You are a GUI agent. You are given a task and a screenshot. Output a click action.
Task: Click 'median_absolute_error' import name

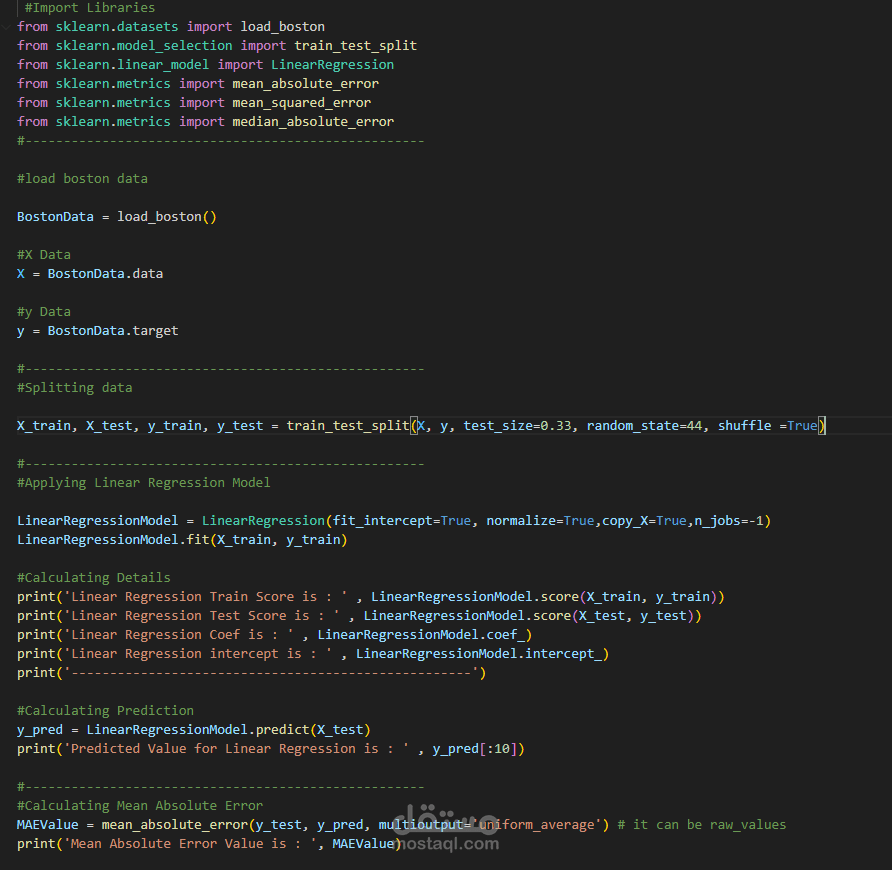click(x=313, y=122)
